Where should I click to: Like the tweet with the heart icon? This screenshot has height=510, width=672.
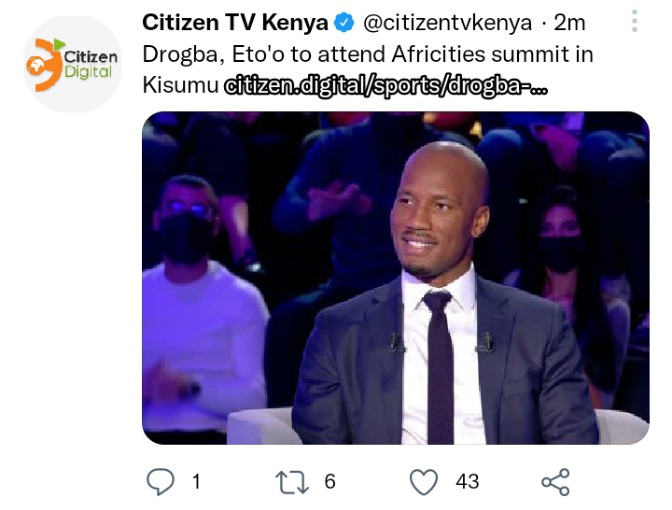point(424,482)
